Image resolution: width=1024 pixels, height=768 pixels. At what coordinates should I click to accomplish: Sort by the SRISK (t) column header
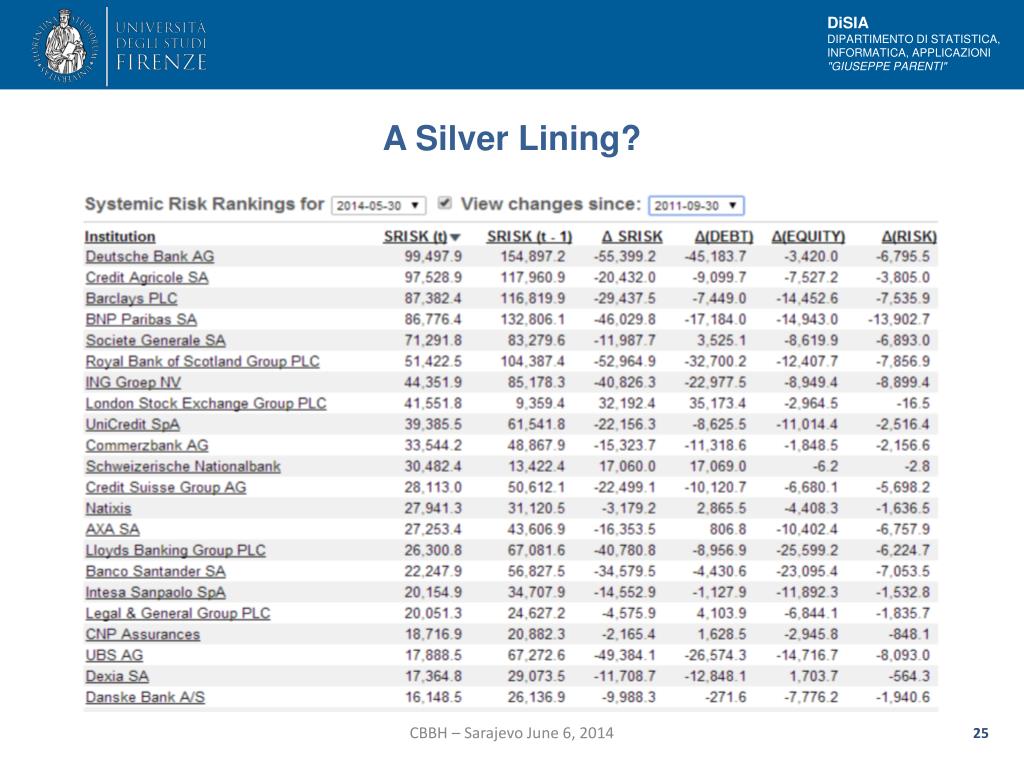pyautogui.click(x=415, y=236)
